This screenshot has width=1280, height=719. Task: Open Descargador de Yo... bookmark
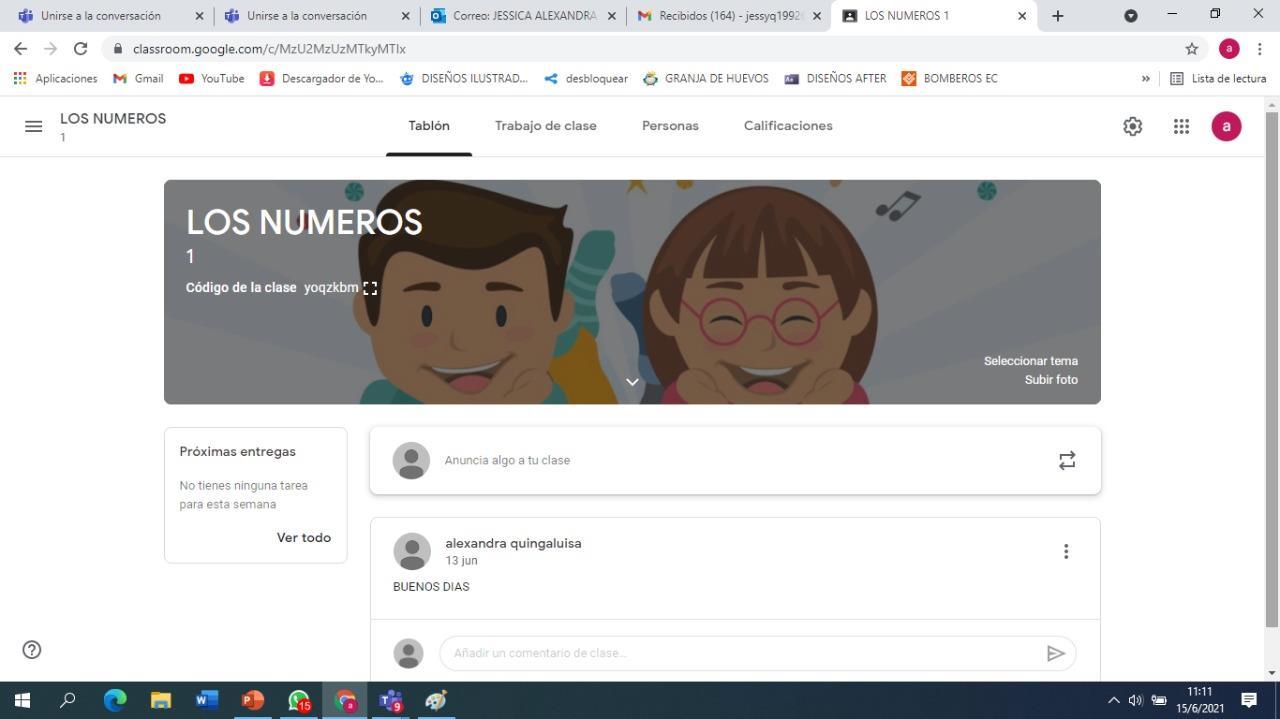tap(321, 78)
